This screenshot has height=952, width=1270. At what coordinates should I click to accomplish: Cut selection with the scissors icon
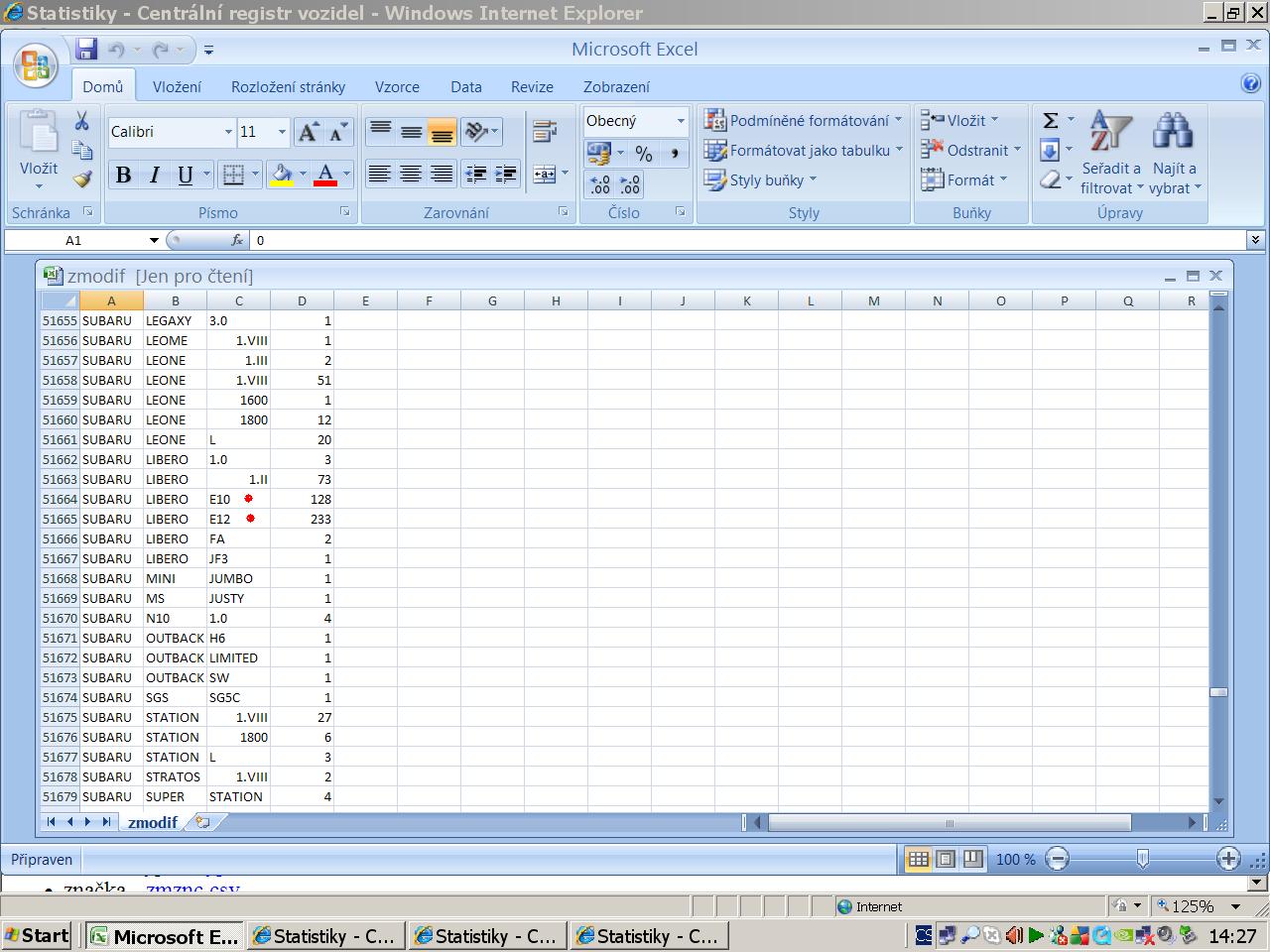[82, 120]
